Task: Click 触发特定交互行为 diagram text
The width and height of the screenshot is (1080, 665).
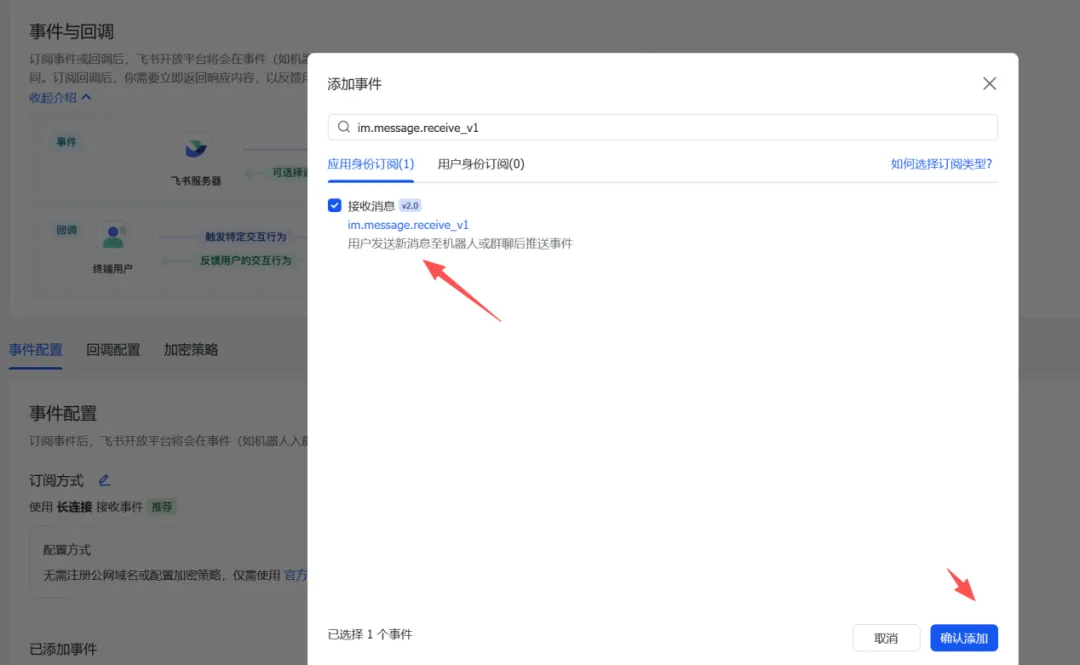Action: coord(245,236)
